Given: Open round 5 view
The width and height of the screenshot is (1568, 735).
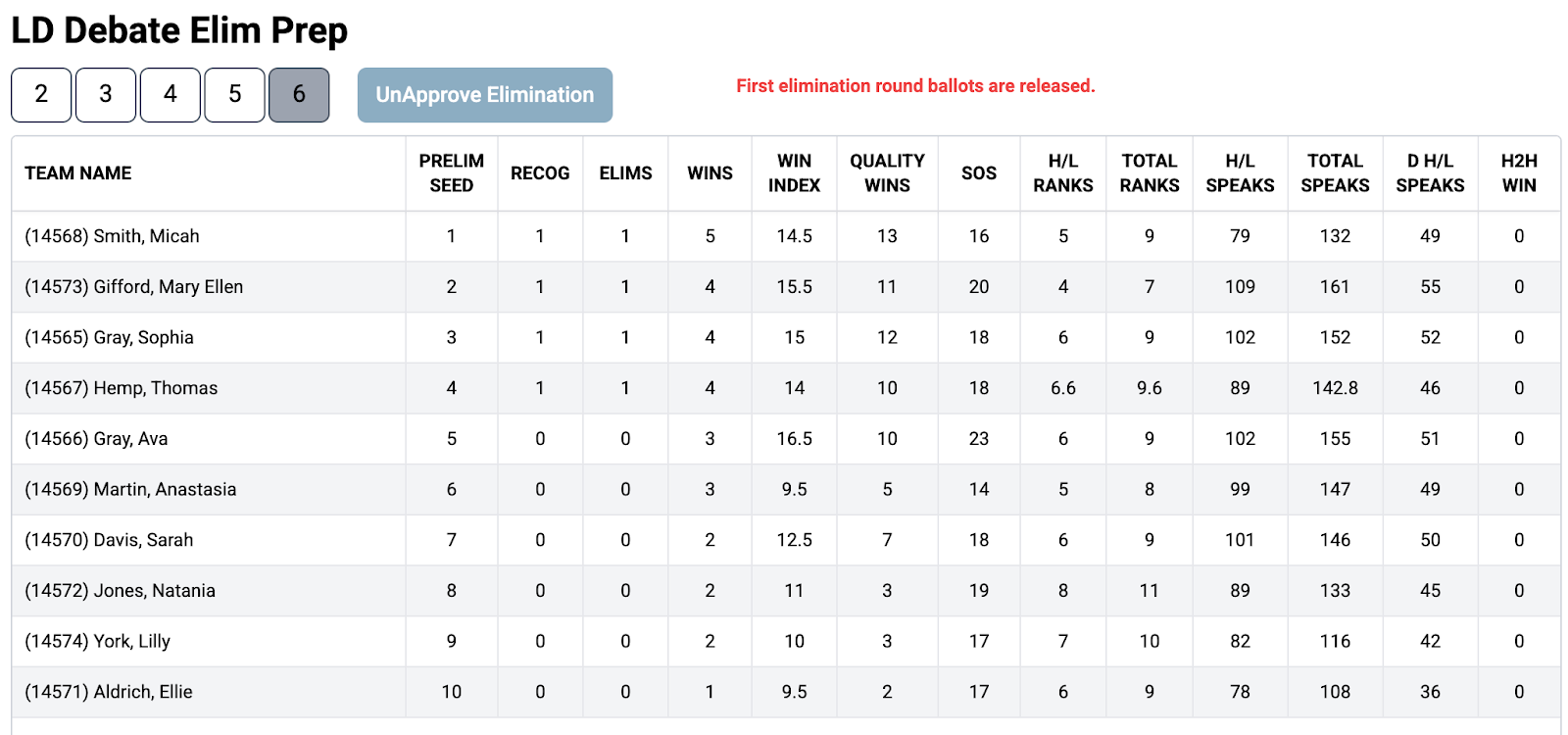Looking at the screenshot, I should click(x=235, y=94).
